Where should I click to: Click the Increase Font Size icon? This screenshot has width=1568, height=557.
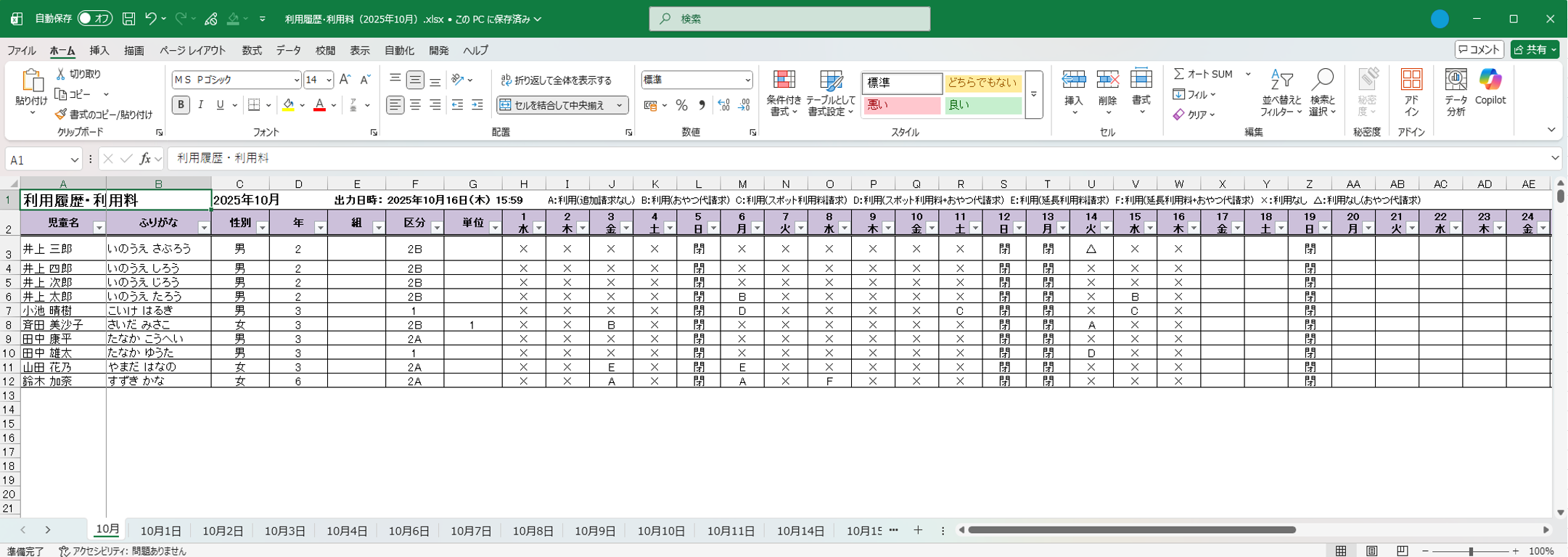(345, 80)
